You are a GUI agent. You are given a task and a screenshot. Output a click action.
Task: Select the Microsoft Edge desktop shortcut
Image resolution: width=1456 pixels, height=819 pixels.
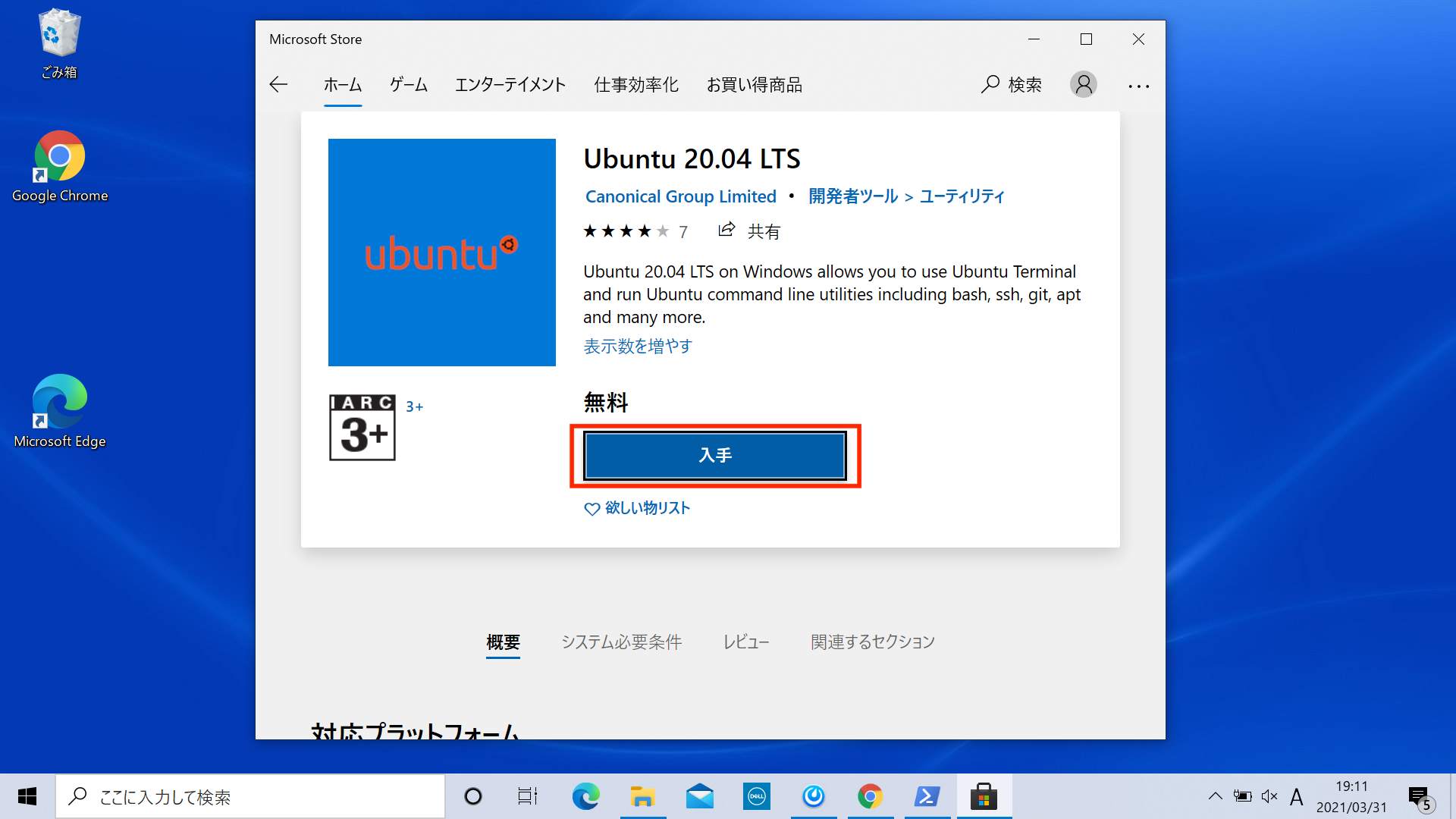point(60,411)
